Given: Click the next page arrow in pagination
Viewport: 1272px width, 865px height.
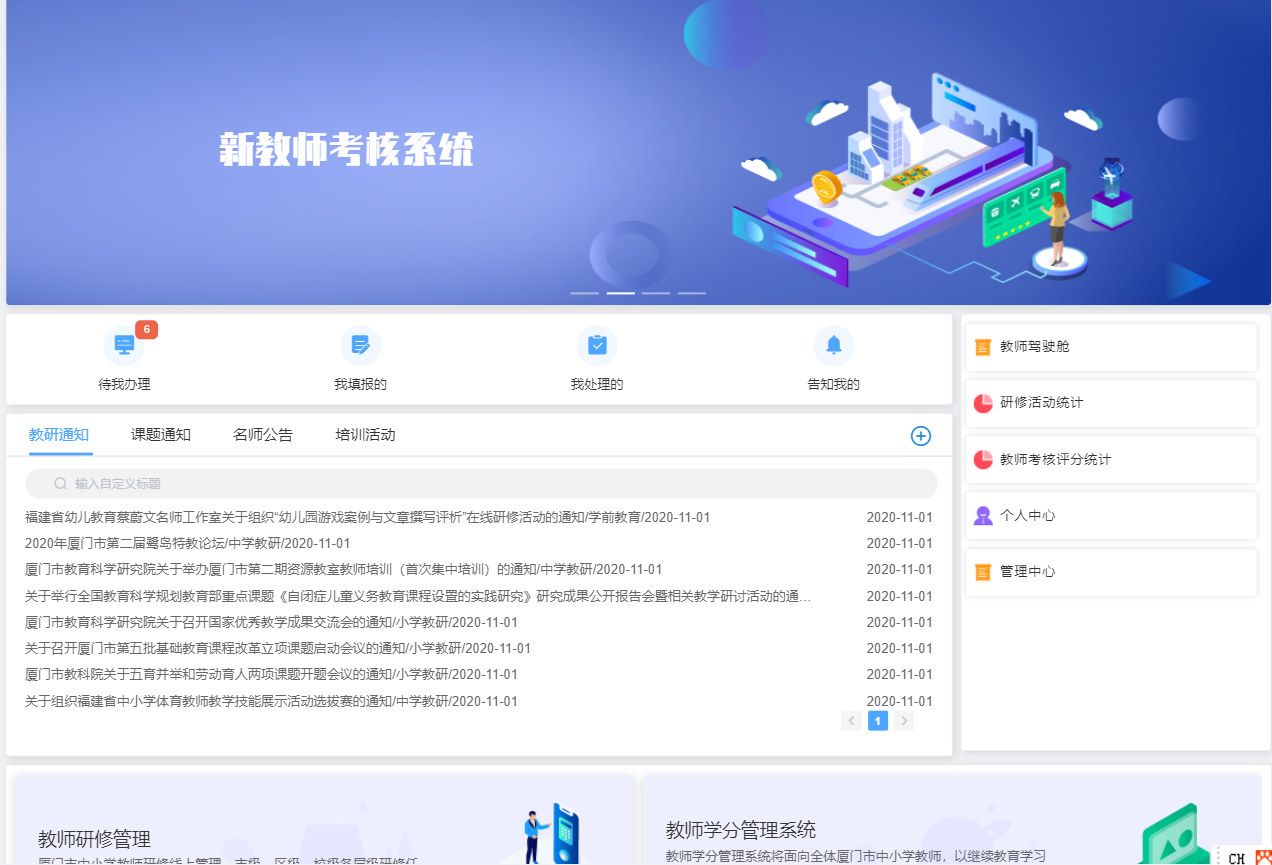Looking at the screenshot, I should pos(904,720).
